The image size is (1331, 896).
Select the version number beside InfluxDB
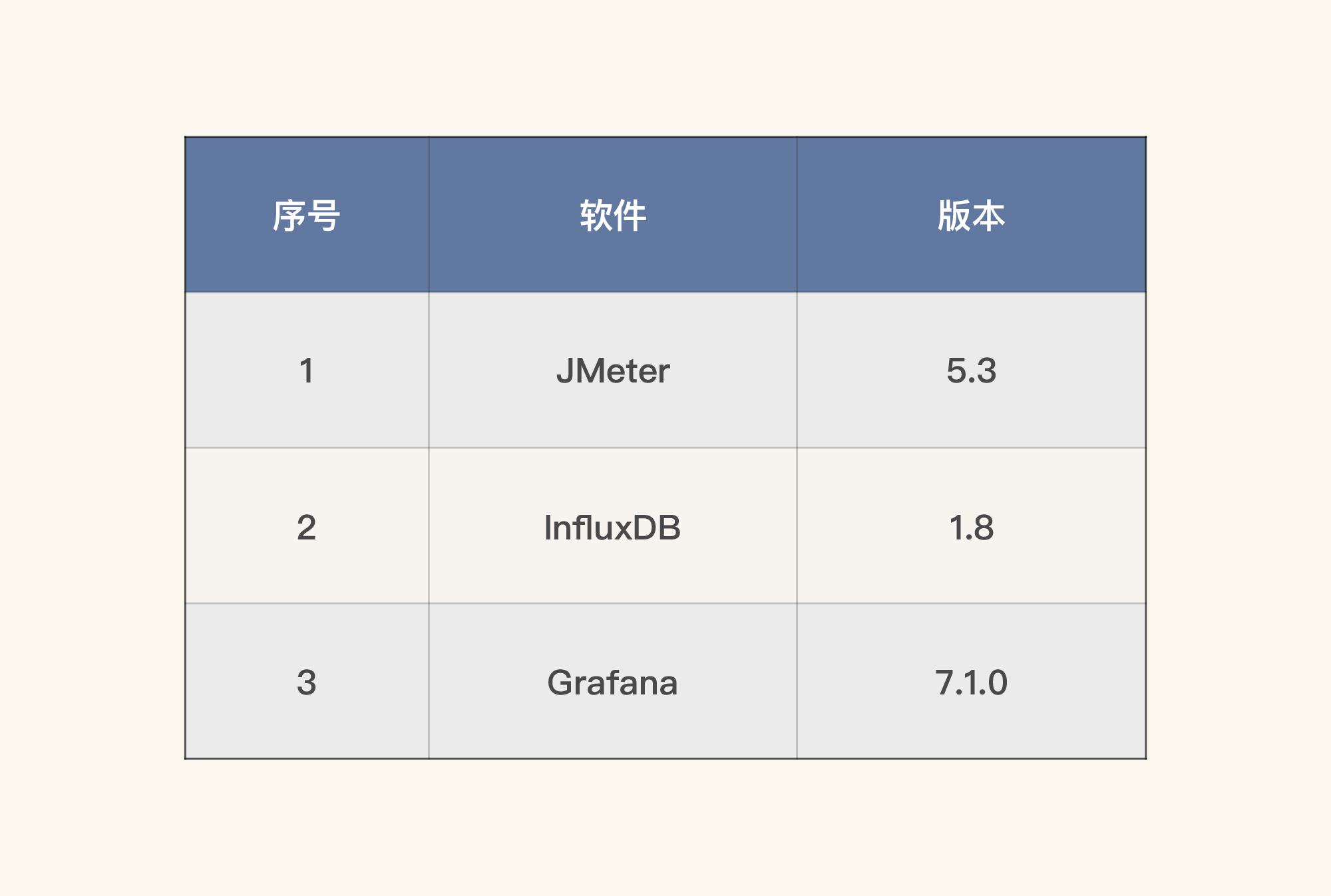971,527
